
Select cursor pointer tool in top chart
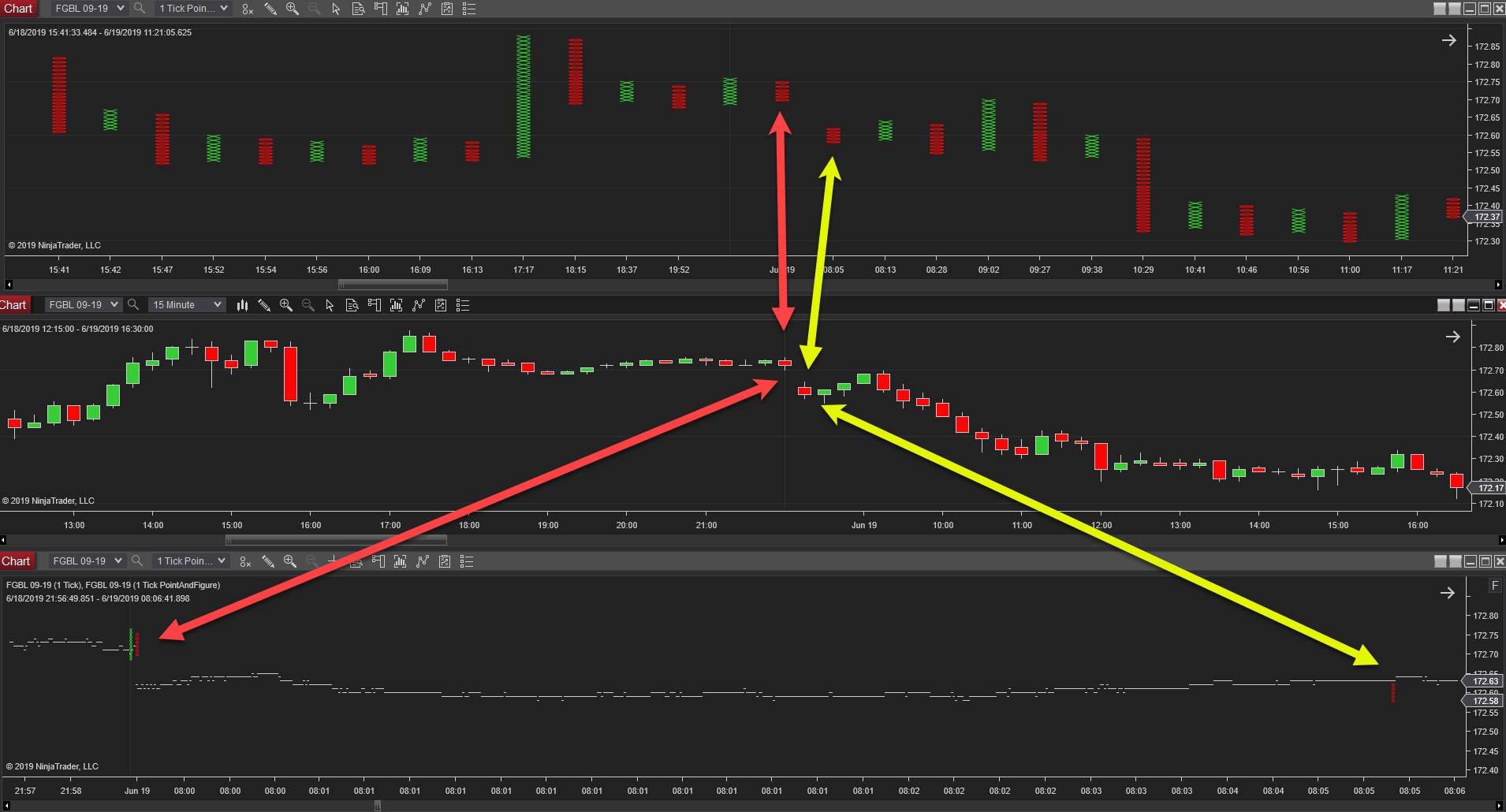336,9
